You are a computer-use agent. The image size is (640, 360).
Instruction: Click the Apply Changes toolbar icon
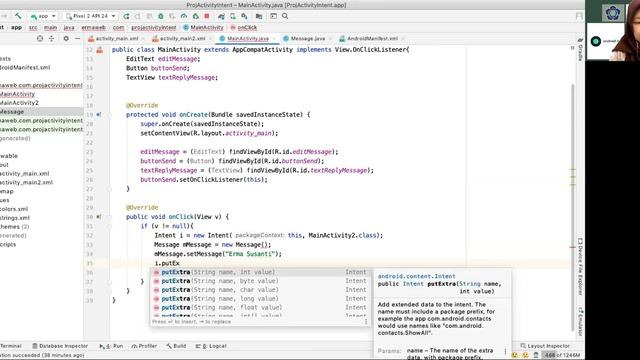click(138, 16)
